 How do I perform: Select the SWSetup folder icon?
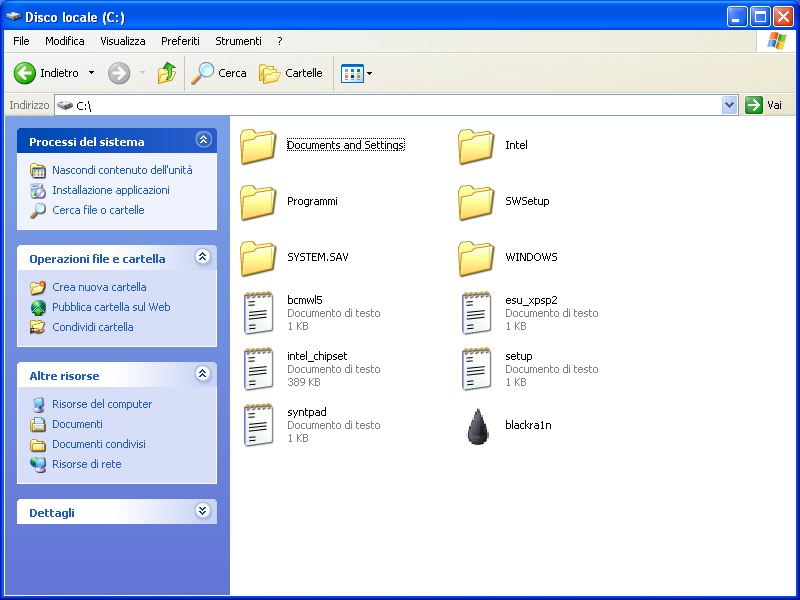click(x=476, y=202)
